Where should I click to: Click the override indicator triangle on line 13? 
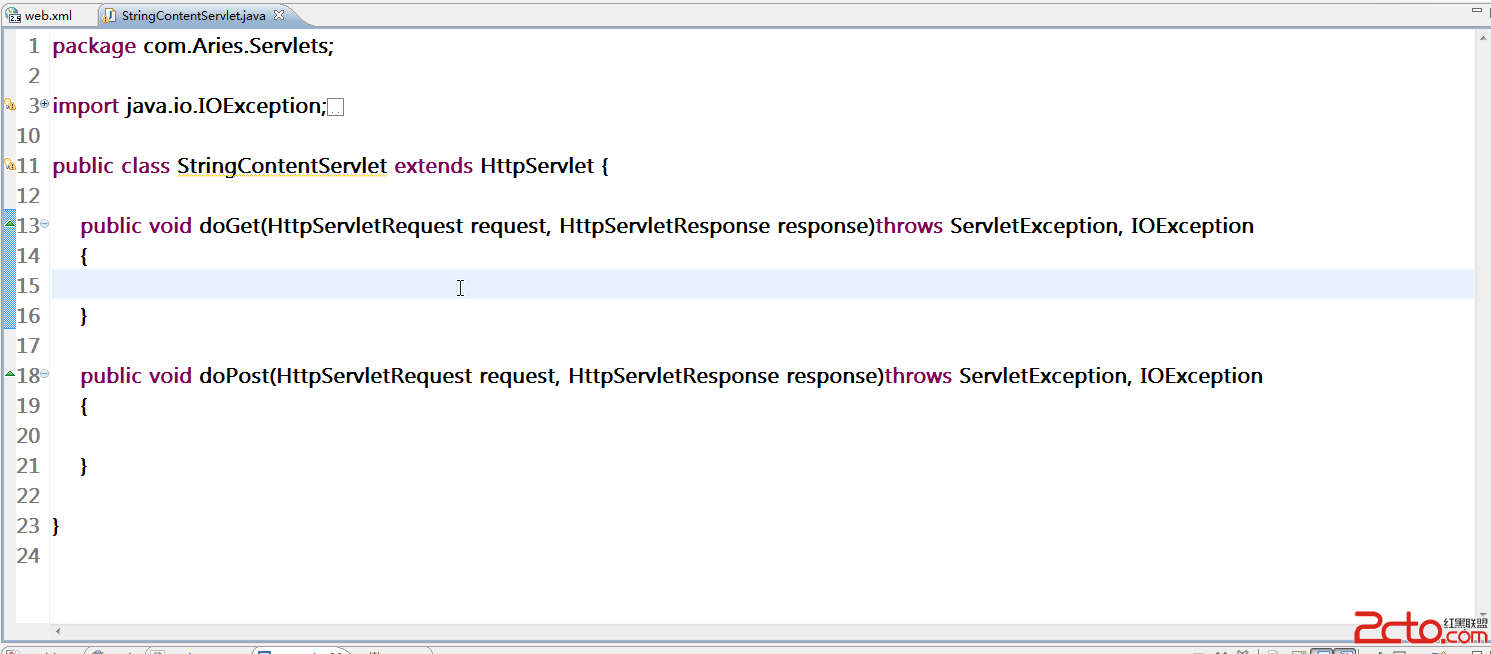(x=9, y=225)
